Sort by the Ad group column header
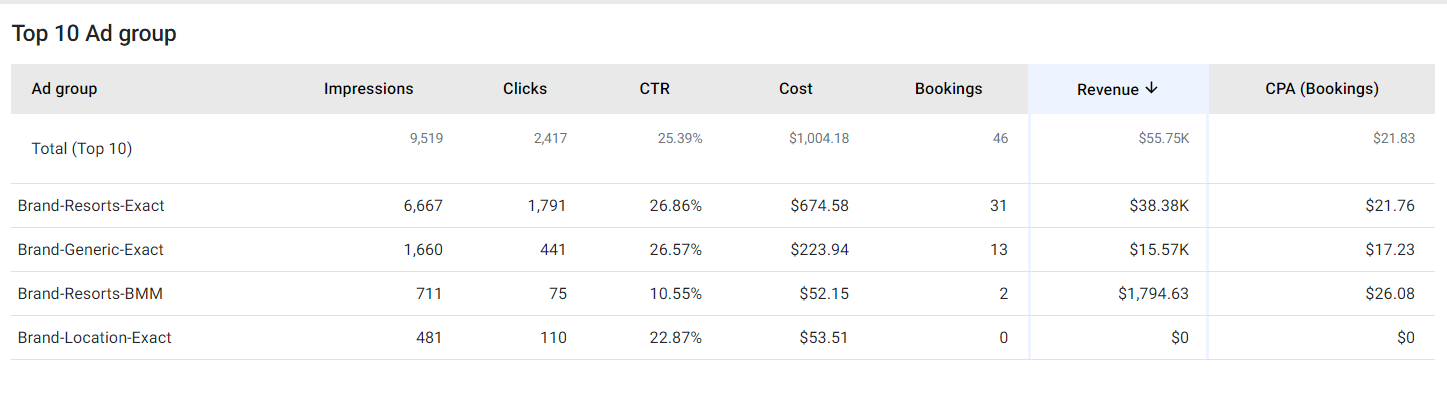The height and width of the screenshot is (399, 1447). tap(64, 89)
